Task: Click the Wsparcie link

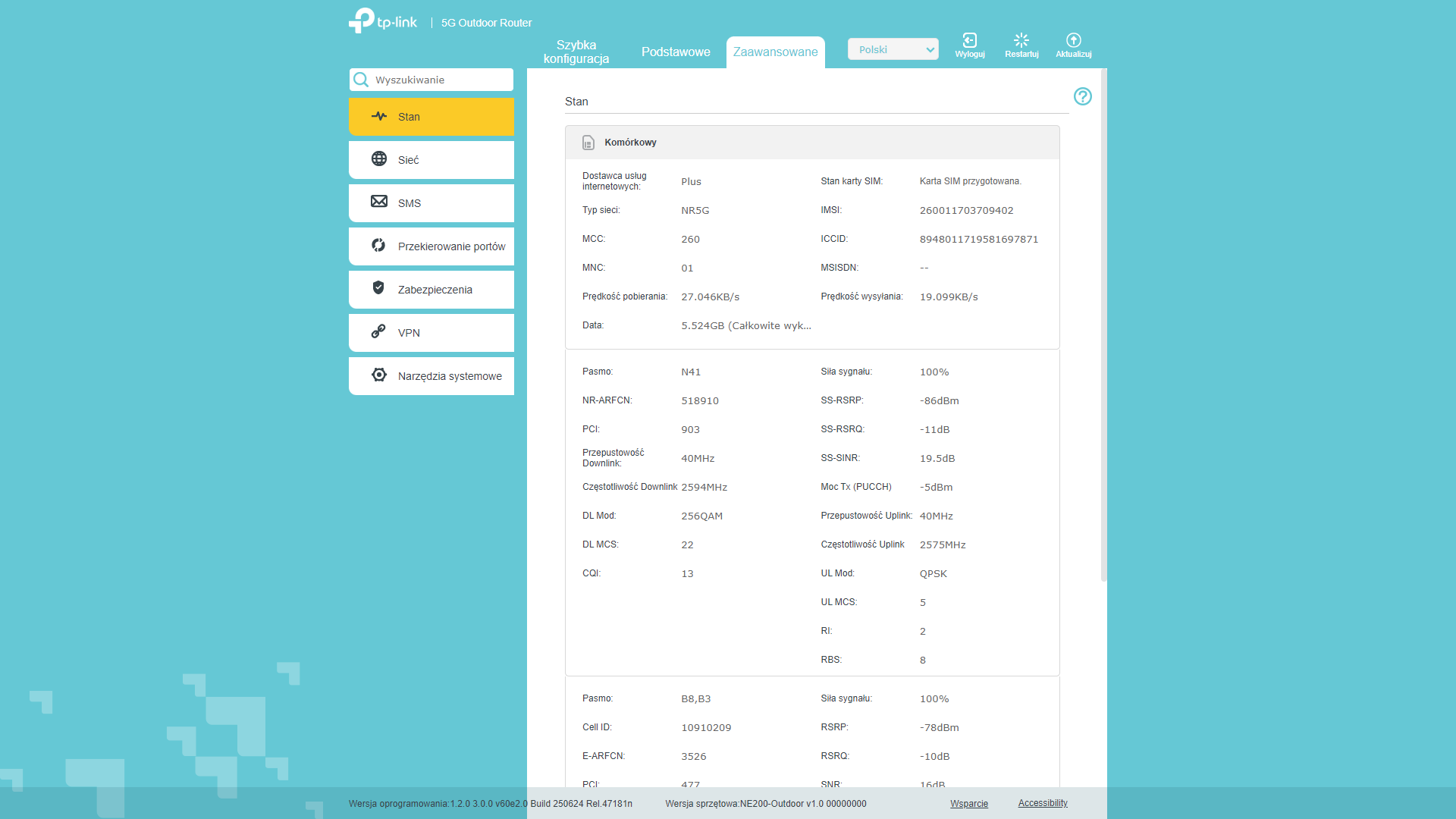Action: (968, 804)
